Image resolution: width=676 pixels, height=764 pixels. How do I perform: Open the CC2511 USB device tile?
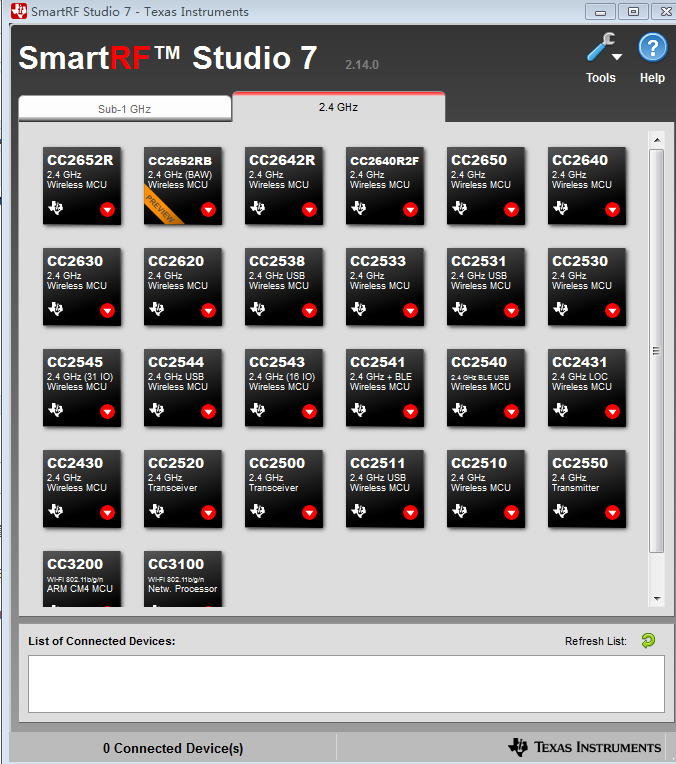click(x=385, y=488)
